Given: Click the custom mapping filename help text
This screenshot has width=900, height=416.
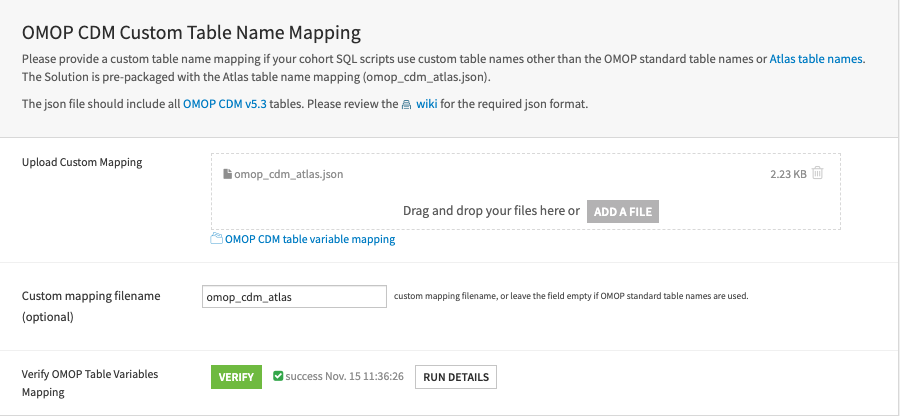Looking at the screenshot, I should click(x=571, y=297).
